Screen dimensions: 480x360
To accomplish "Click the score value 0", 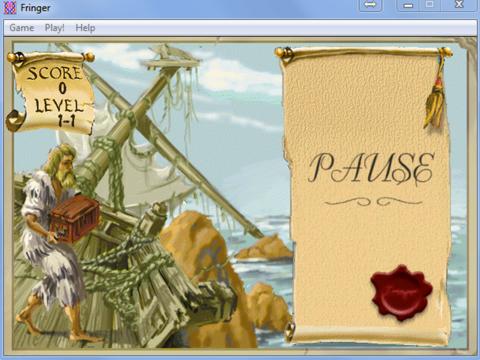I will click(x=62, y=88).
